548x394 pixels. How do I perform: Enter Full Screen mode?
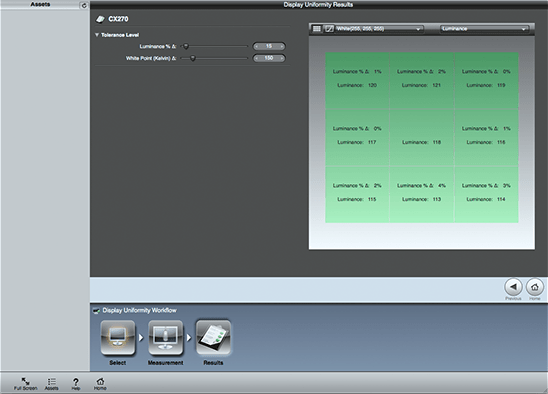[26, 384]
